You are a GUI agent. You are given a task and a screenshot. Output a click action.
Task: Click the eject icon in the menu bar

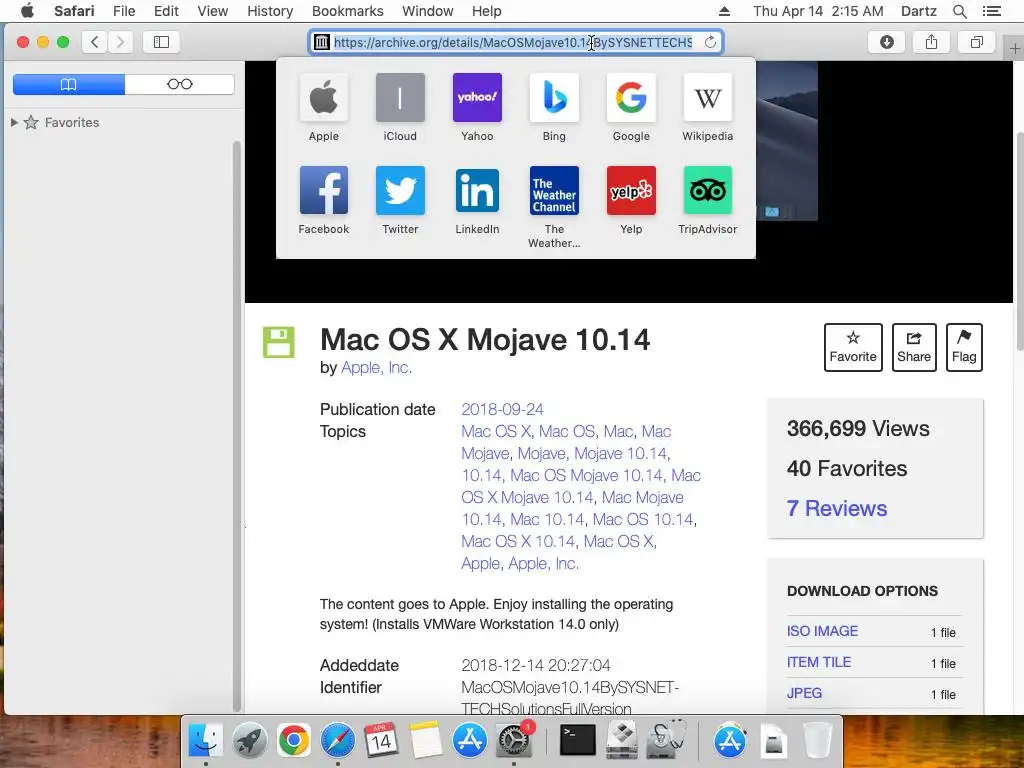pos(724,11)
